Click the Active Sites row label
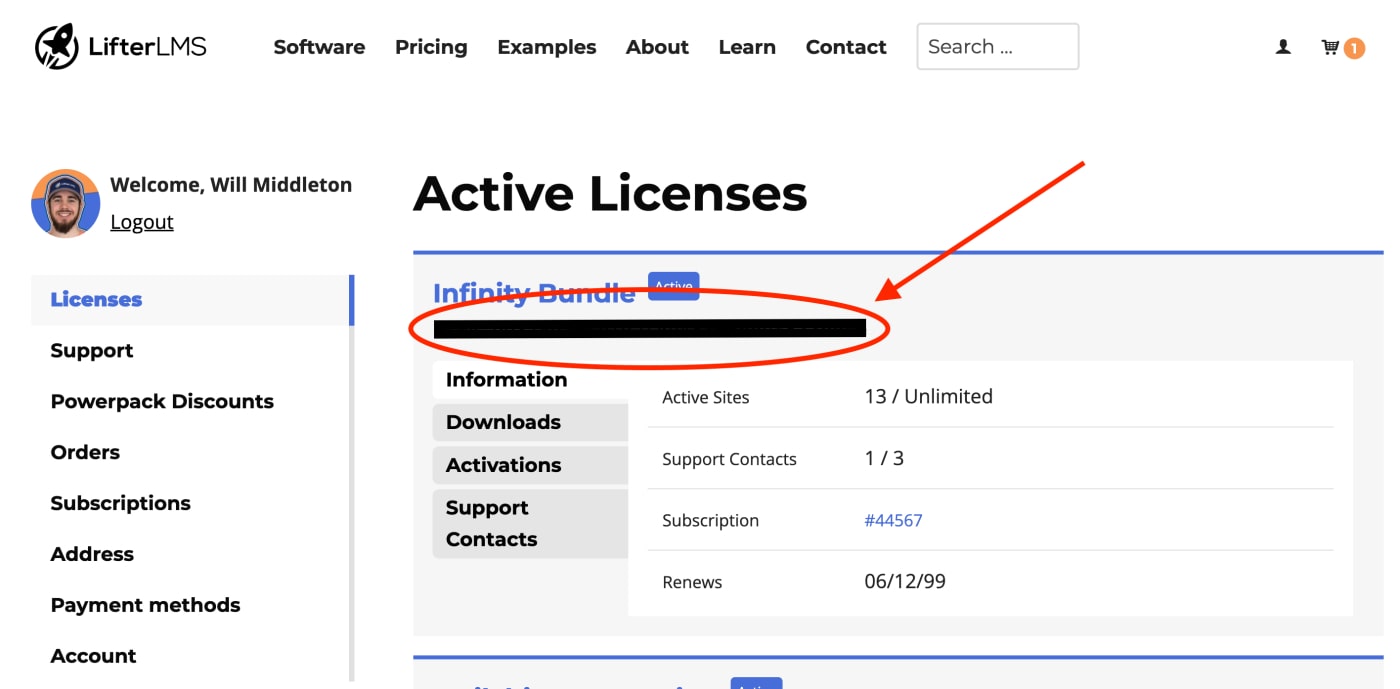 [705, 397]
